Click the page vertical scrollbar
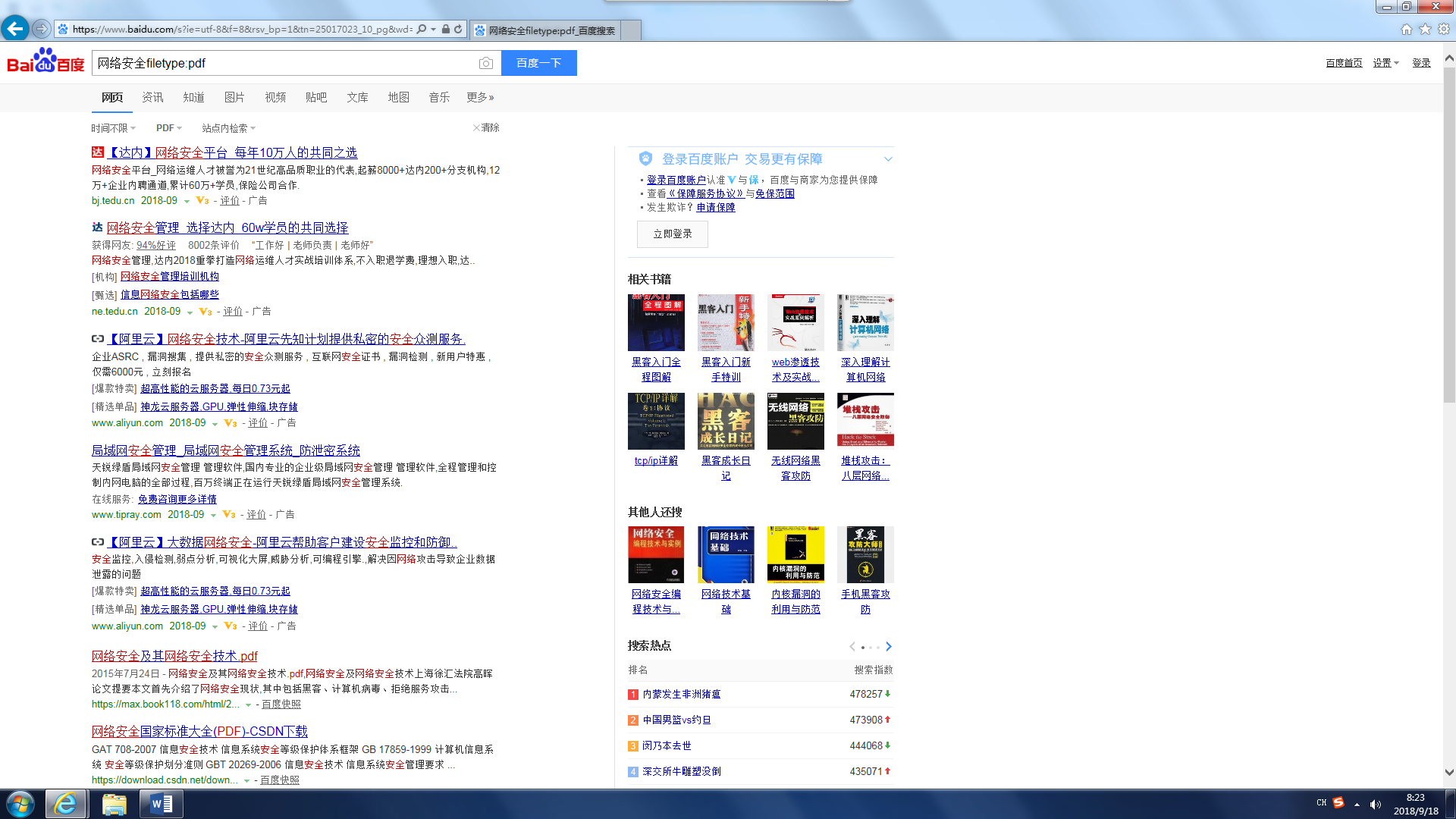 coord(1449,235)
